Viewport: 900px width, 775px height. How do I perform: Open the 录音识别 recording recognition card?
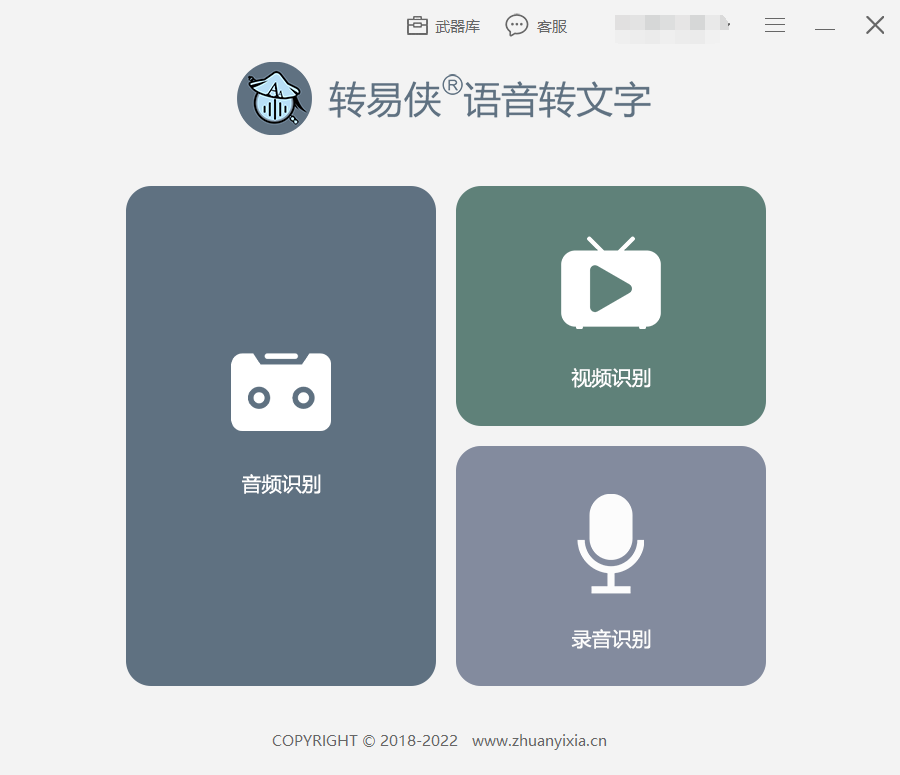[611, 566]
